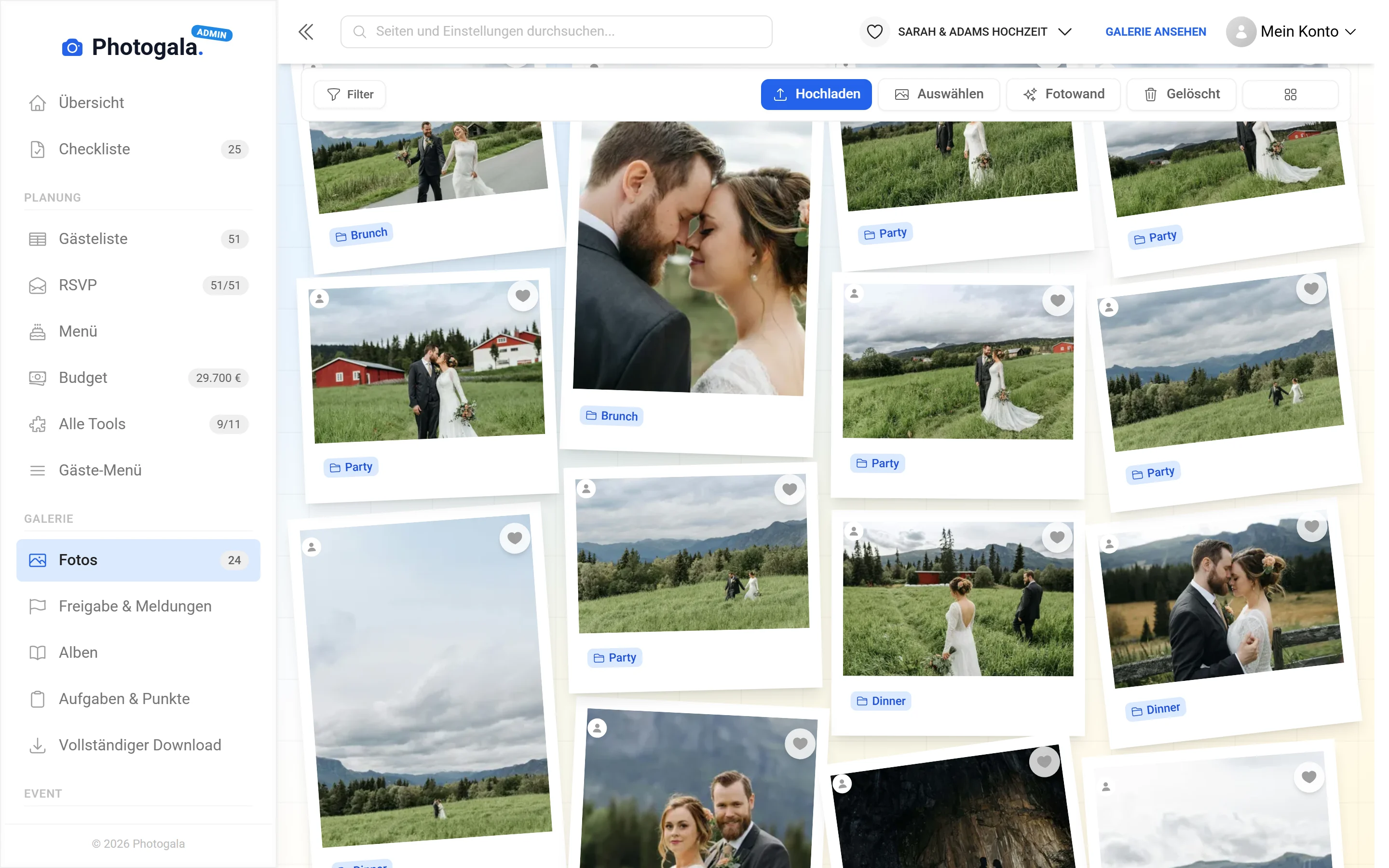
Task: Click uploader icon on the dark cave photo
Action: click(x=842, y=784)
